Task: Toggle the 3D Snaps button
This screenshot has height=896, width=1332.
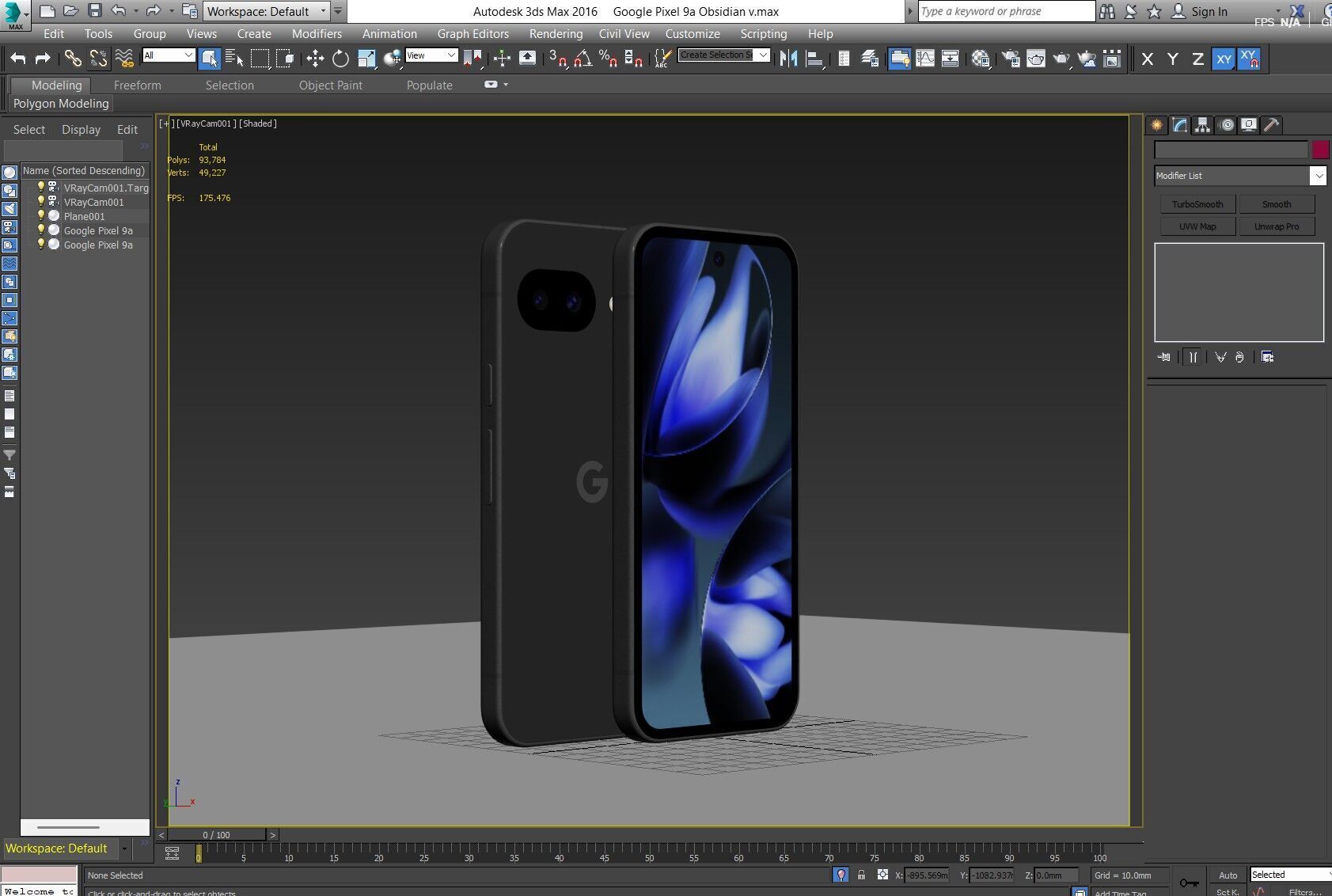Action: [558, 59]
